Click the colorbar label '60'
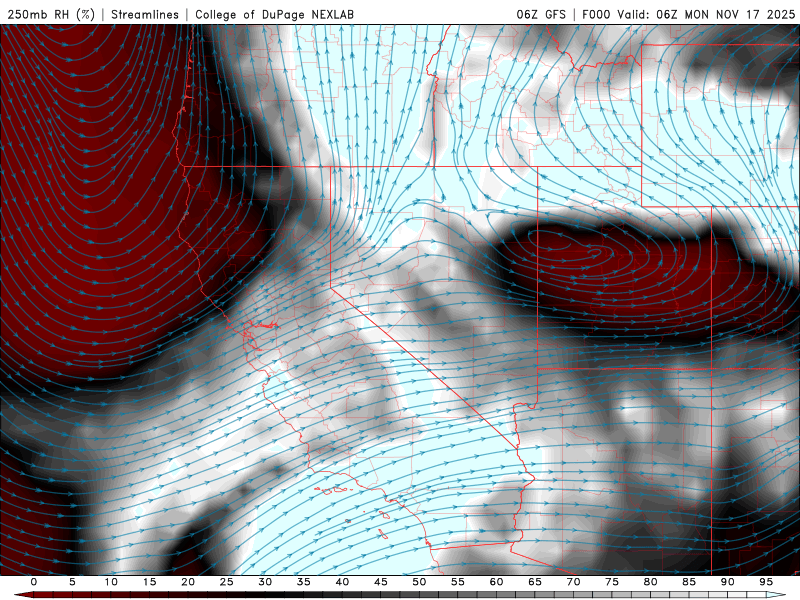This screenshot has width=800, height=600. (x=496, y=582)
